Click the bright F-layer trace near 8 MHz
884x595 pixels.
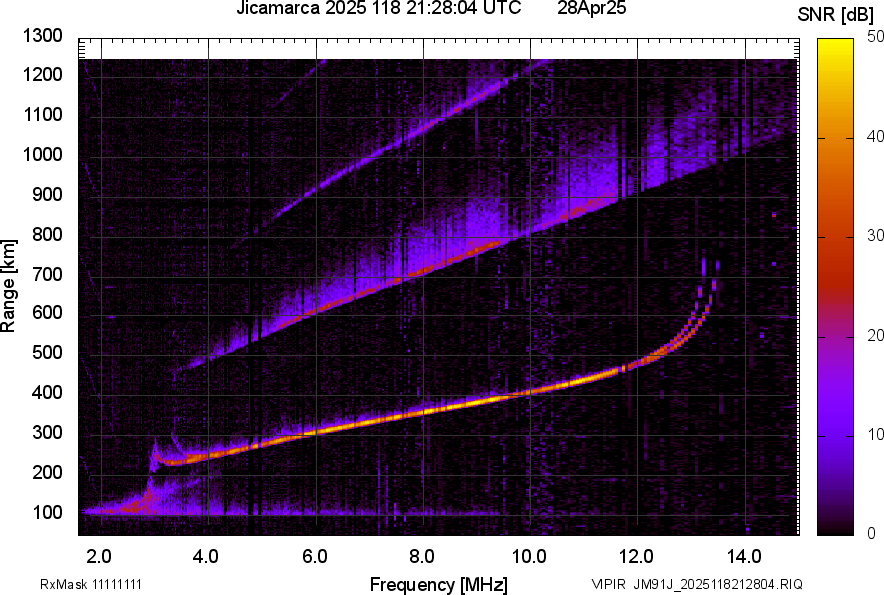[423, 411]
